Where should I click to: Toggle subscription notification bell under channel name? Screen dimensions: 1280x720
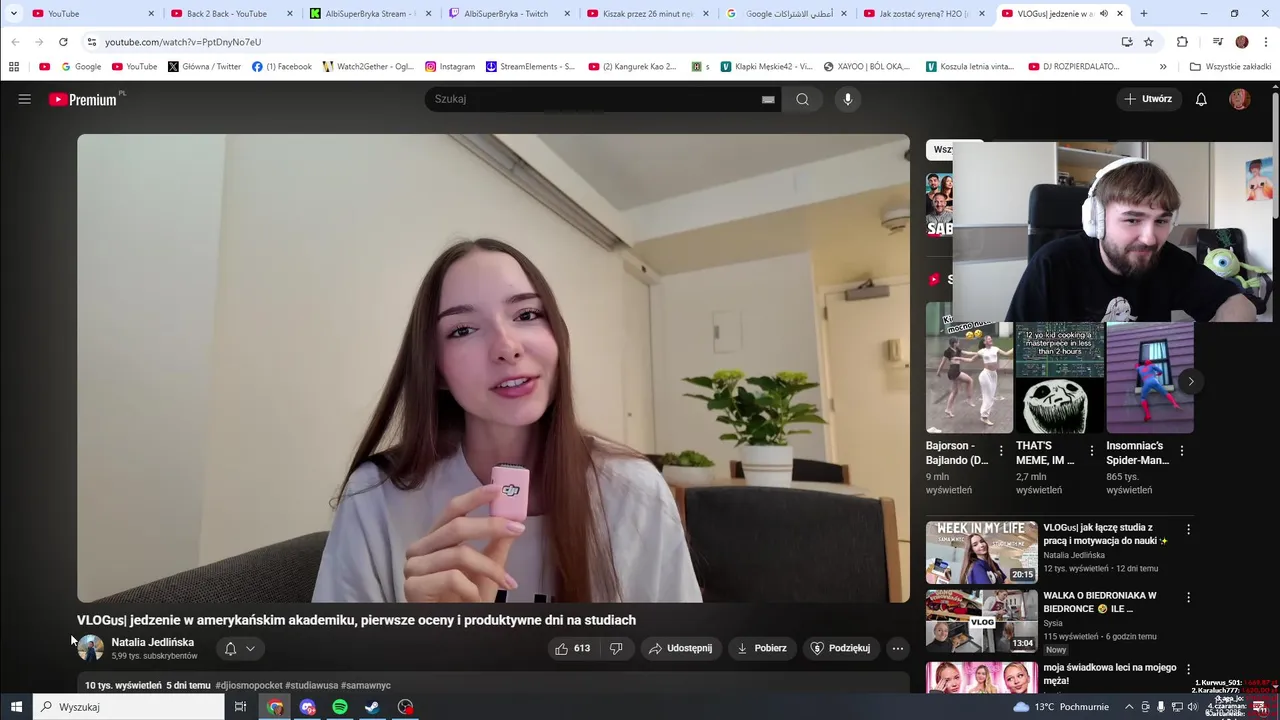point(230,648)
